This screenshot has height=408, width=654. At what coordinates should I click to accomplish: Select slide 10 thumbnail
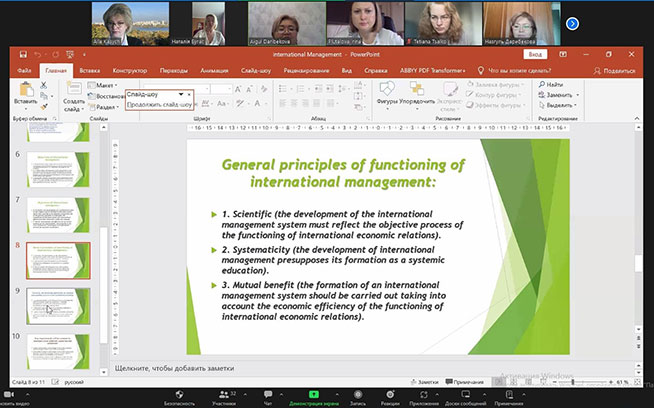[x=58, y=351]
